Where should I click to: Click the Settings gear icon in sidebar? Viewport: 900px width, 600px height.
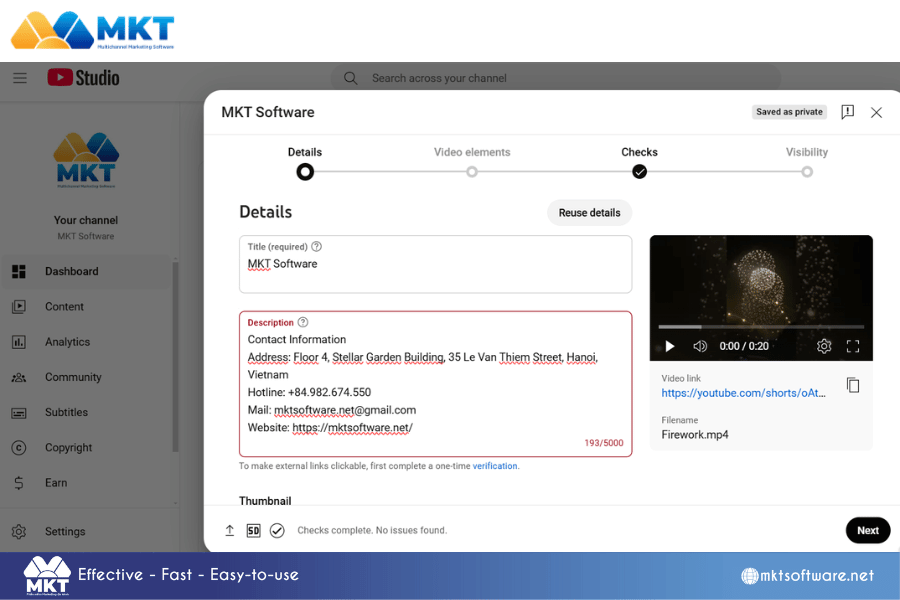[19, 532]
